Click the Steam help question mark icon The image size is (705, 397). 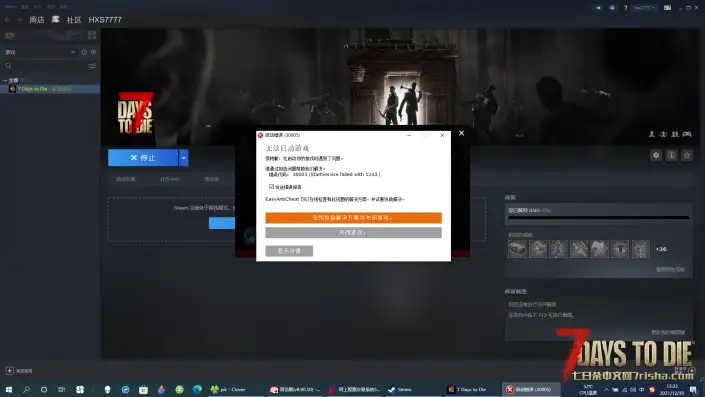point(625,8)
